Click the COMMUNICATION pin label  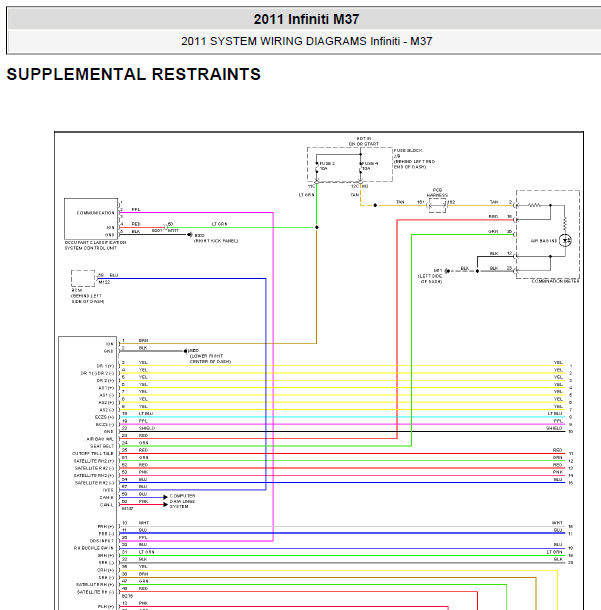[x=95, y=213]
